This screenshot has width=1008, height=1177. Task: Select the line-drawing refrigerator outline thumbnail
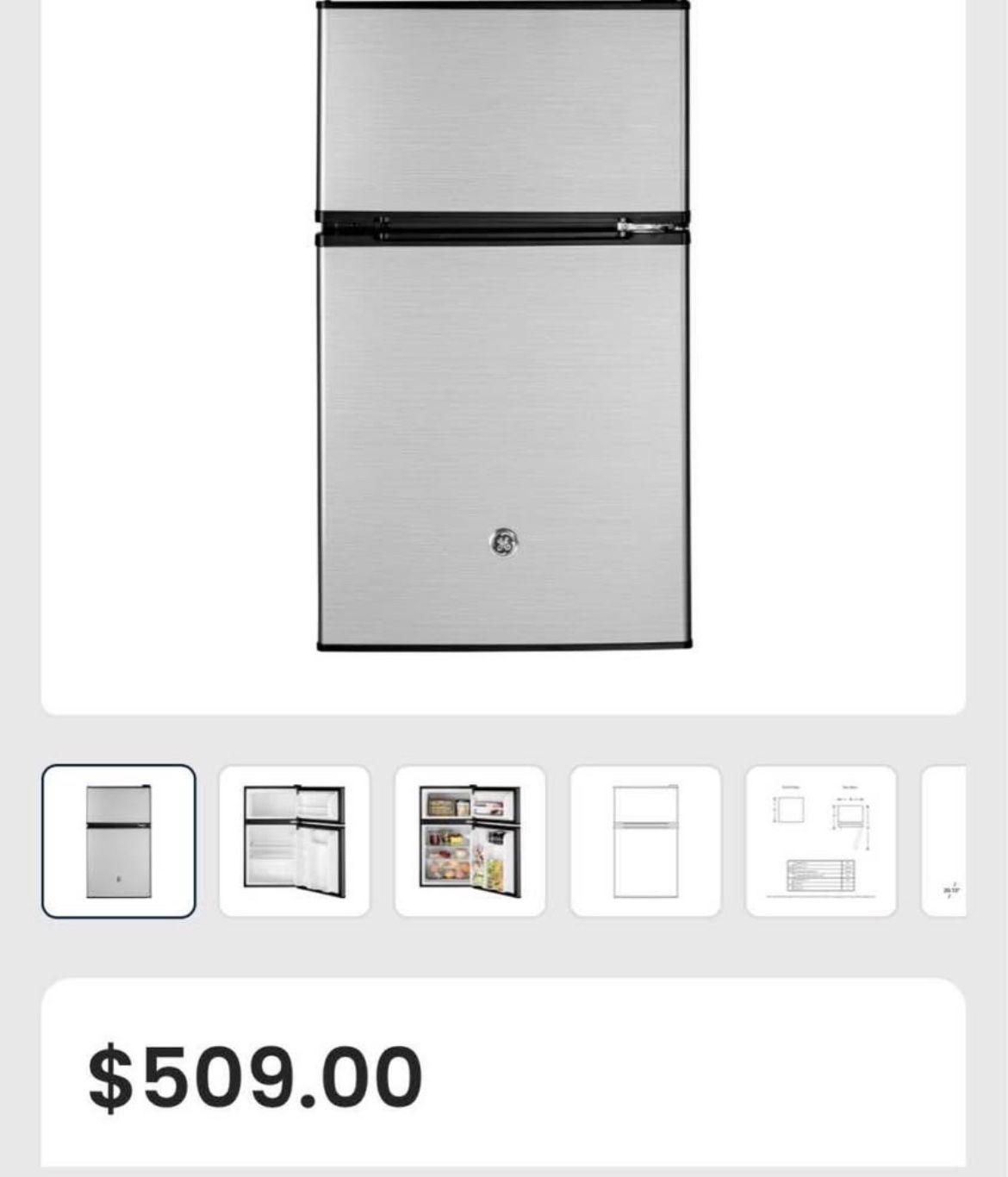[x=645, y=841]
